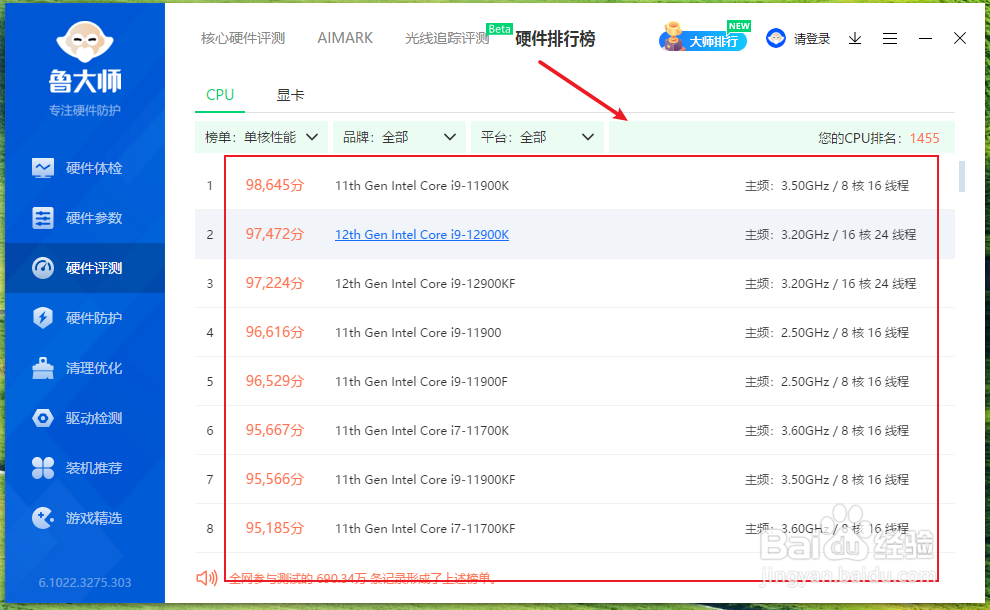Select 11th Gen Intel Core i7-11700K name
The height and width of the screenshot is (610, 990).
422,431
